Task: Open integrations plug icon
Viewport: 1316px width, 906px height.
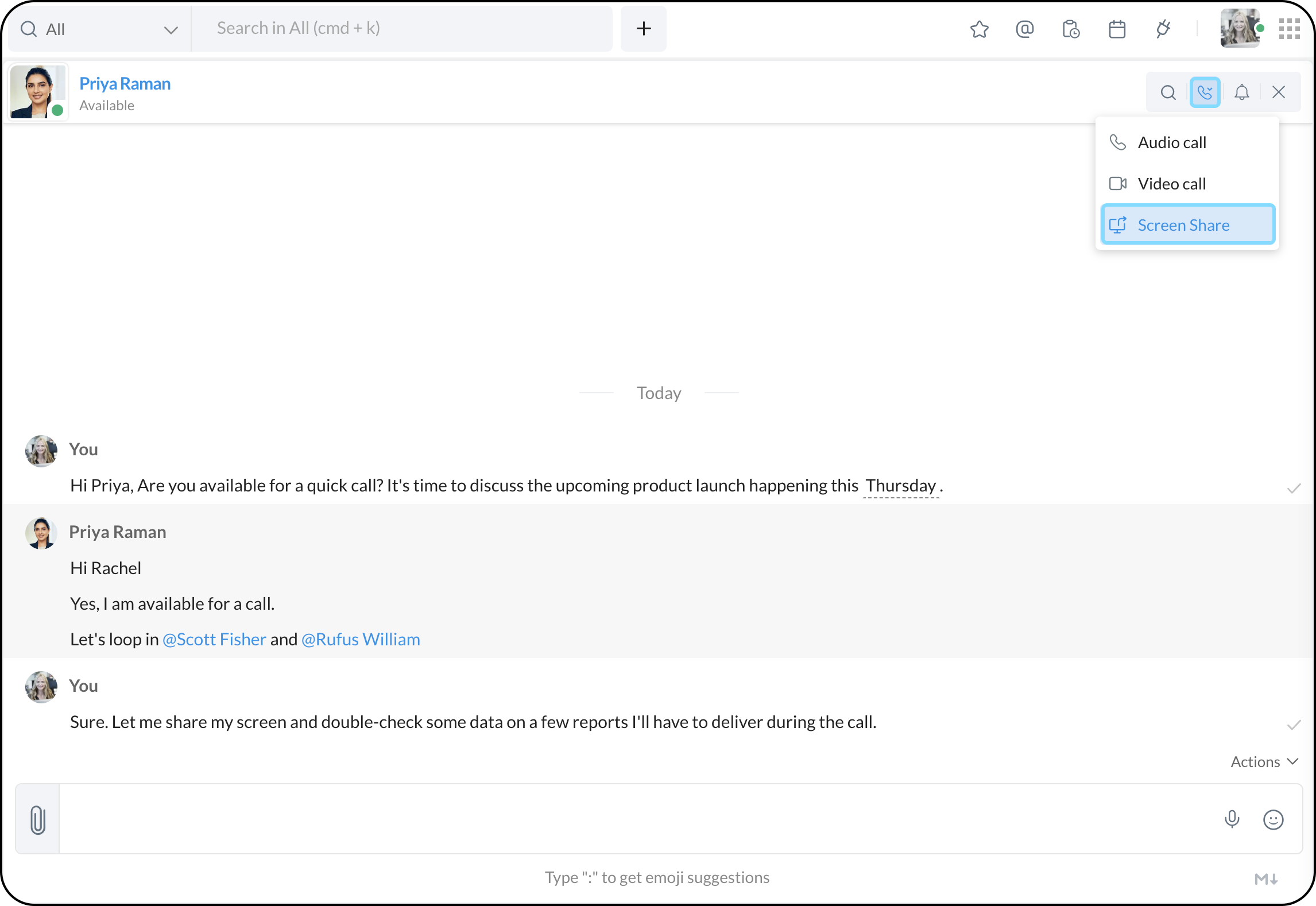Action: point(1163,29)
